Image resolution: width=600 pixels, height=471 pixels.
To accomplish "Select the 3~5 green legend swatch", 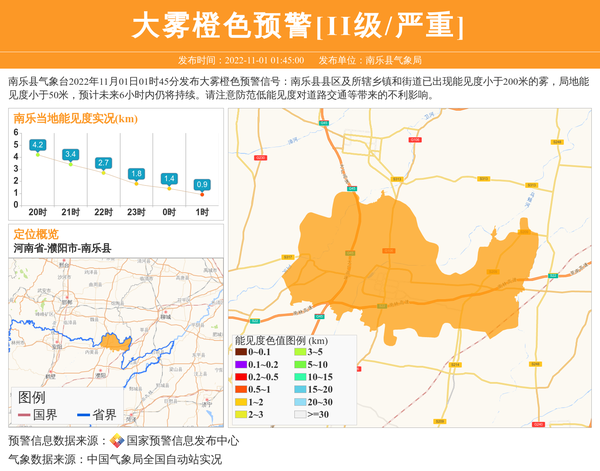I will (x=300, y=352).
